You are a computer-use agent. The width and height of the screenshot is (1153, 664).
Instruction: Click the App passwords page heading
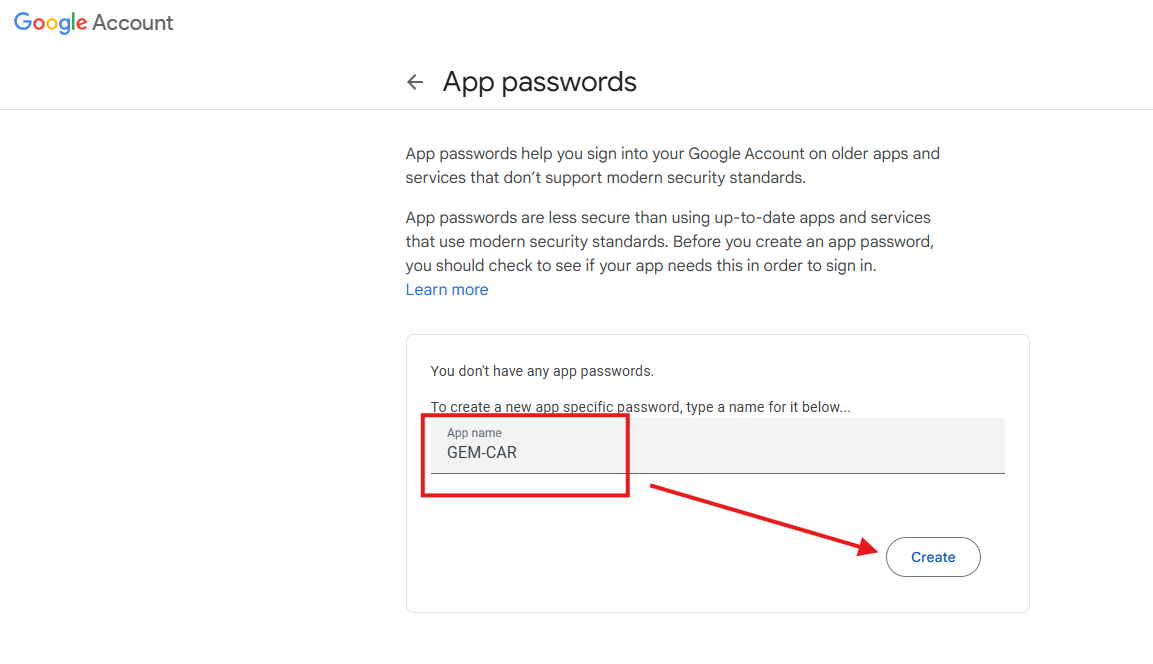(x=539, y=82)
